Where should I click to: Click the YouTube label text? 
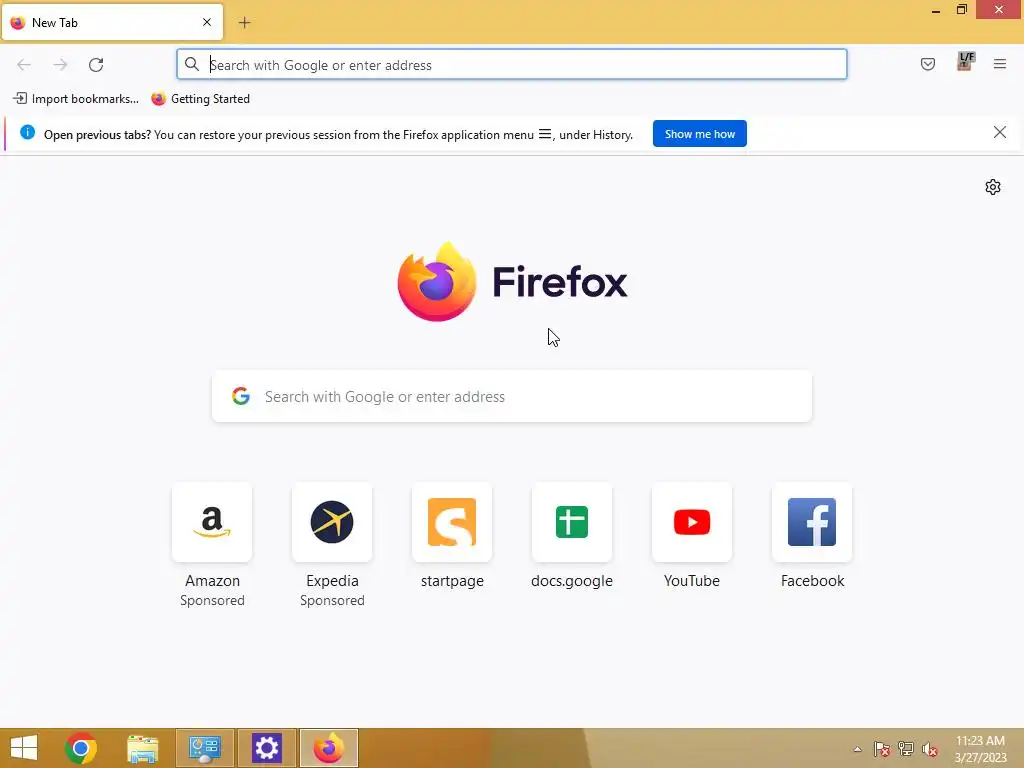692,581
